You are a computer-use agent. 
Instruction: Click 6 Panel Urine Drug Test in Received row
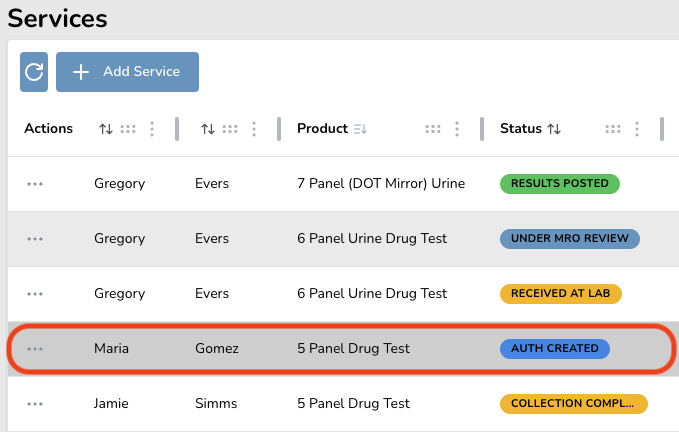tap(372, 293)
